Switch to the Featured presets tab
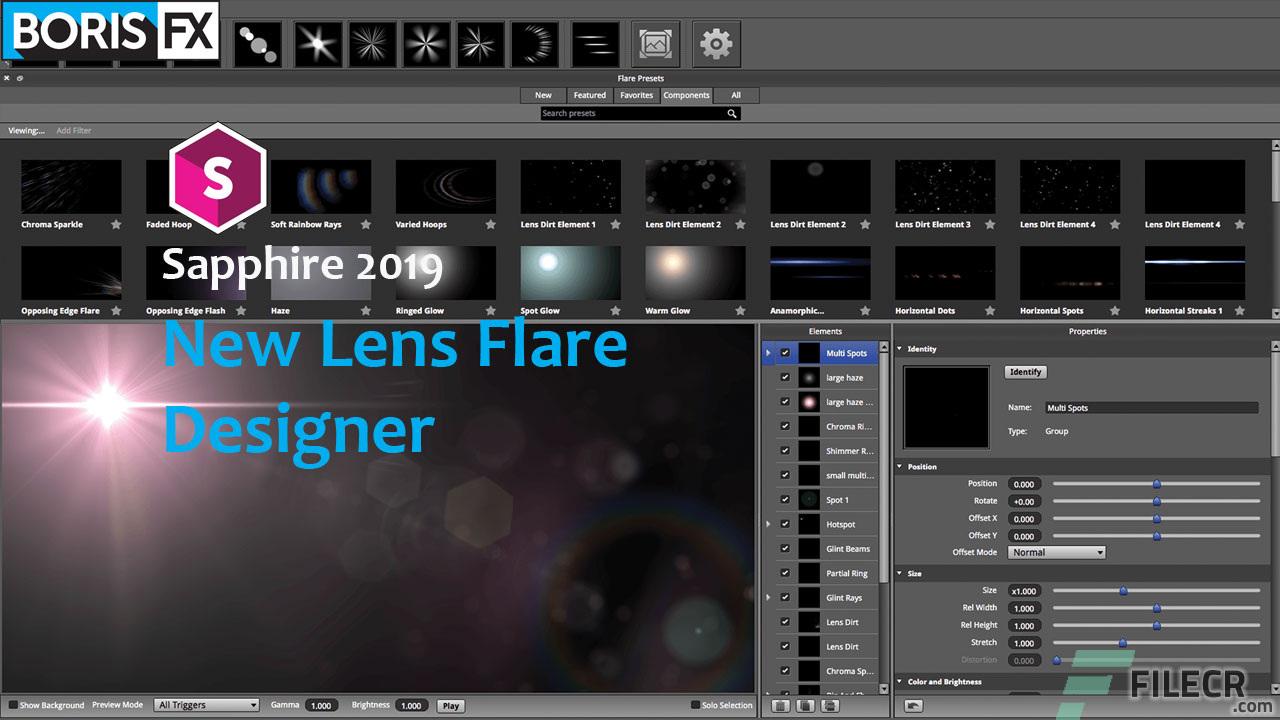This screenshot has width=1280, height=720. 589,95
